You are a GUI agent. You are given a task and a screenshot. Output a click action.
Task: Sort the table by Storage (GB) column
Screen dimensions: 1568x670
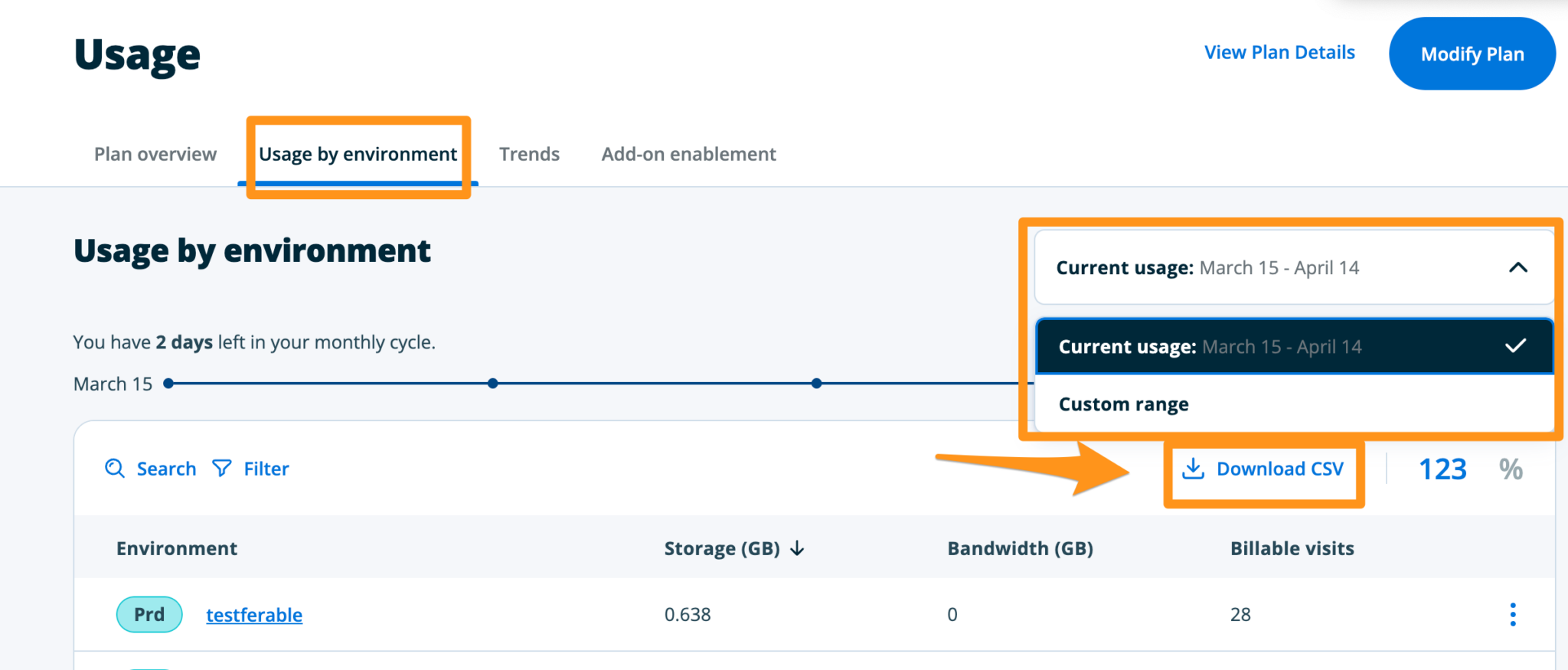(720, 548)
